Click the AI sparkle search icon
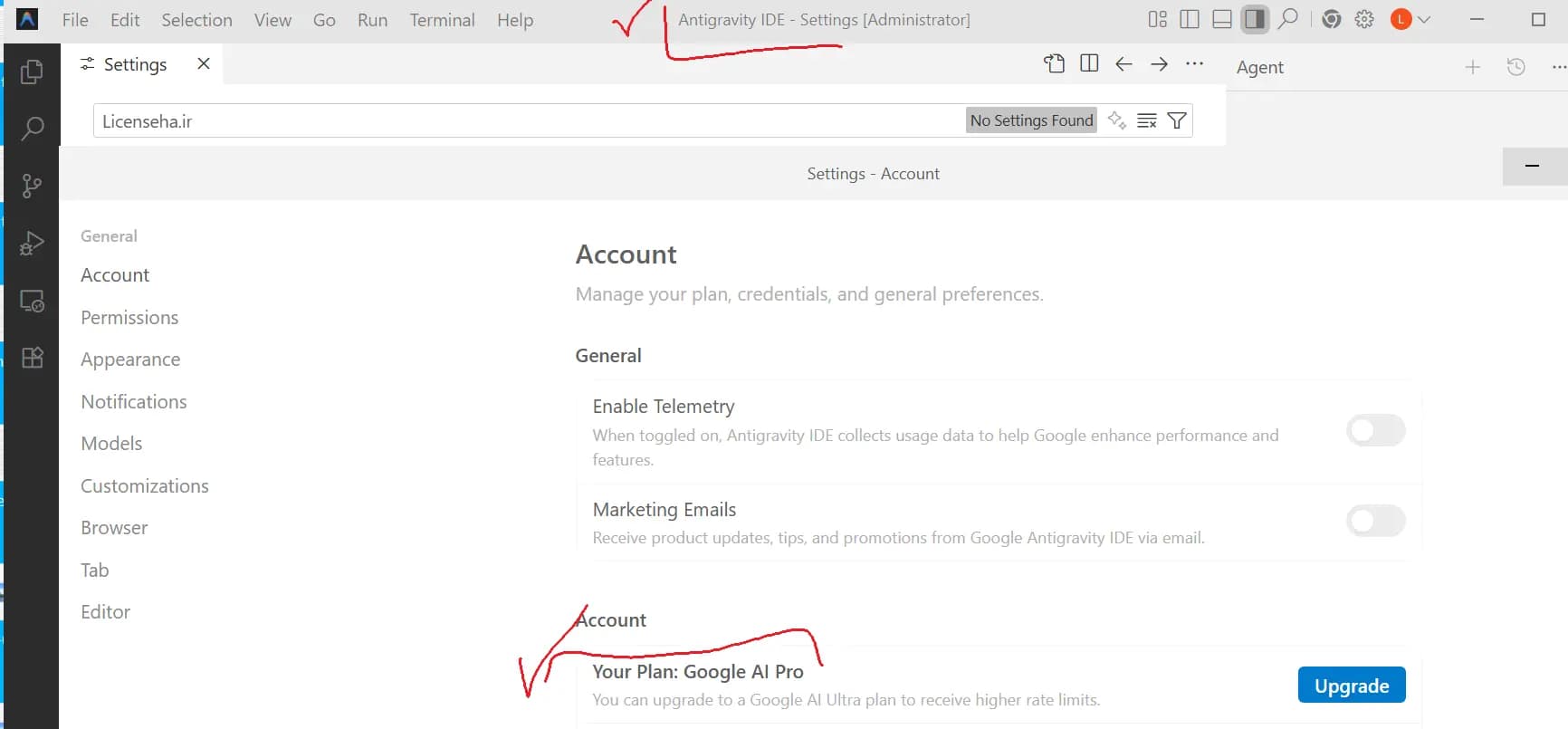This screenshot has width=1568, height=729. [1117, 120]
